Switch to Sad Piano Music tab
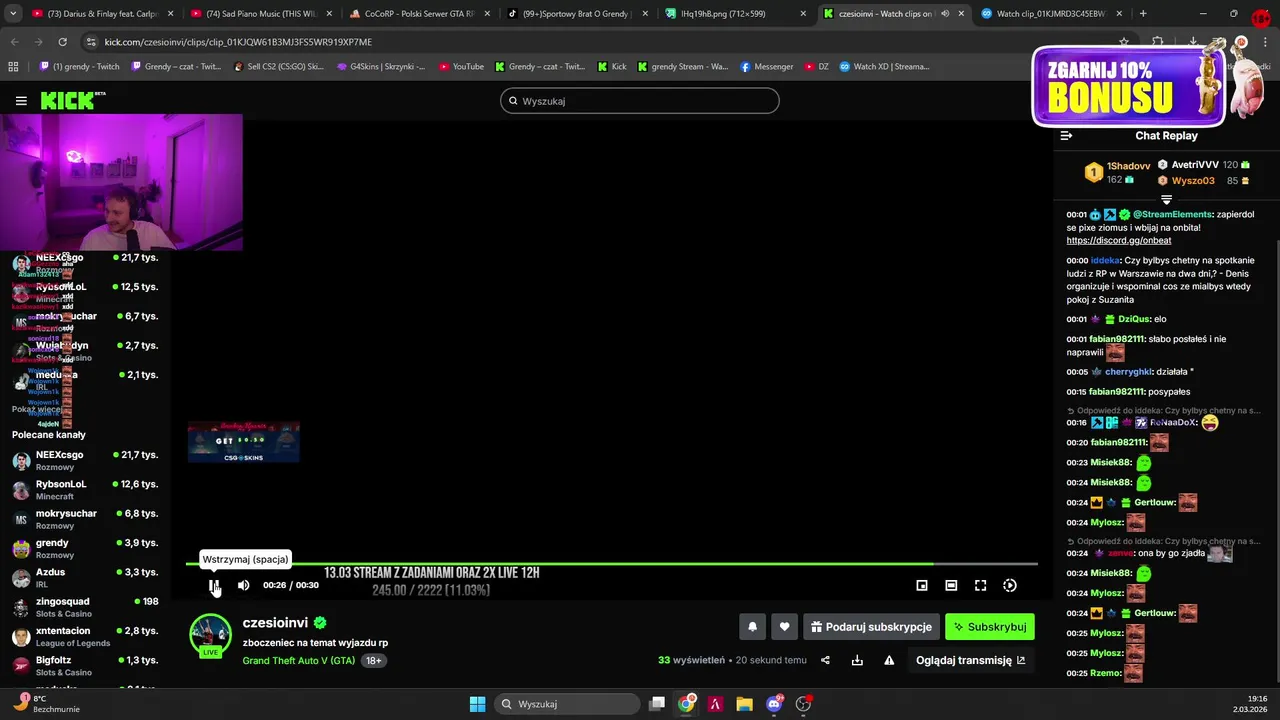Viewport: 1280px width, 720px height. click(x=260, y=14)
